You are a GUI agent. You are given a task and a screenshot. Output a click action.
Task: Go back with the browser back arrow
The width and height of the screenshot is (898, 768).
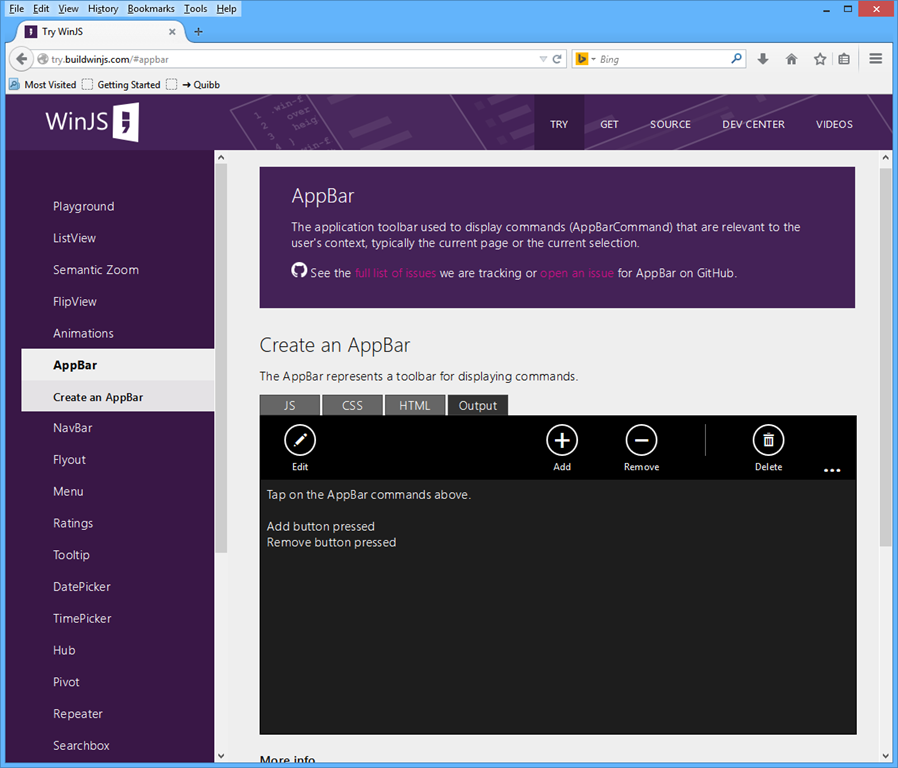click(22, 59)
